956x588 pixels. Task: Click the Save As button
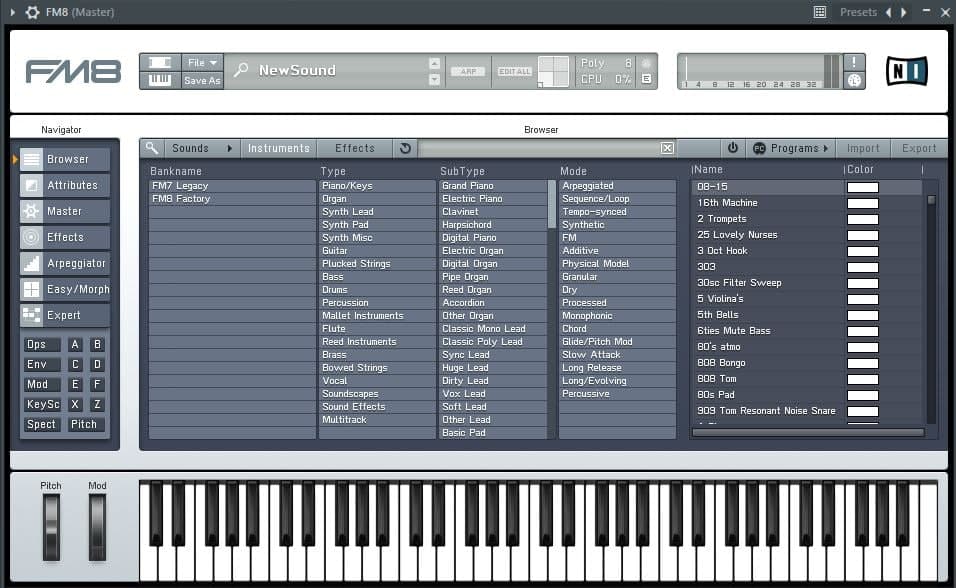[x=202, y=80]
